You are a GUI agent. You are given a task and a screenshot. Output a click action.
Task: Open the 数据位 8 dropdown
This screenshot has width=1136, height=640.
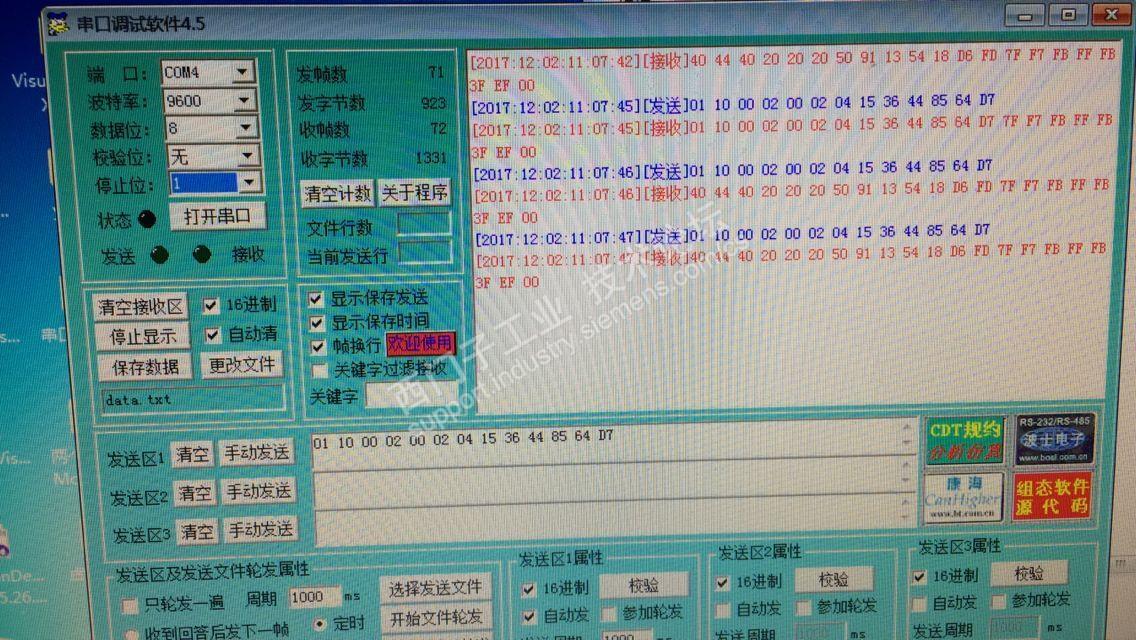click(x=246, y=128)
